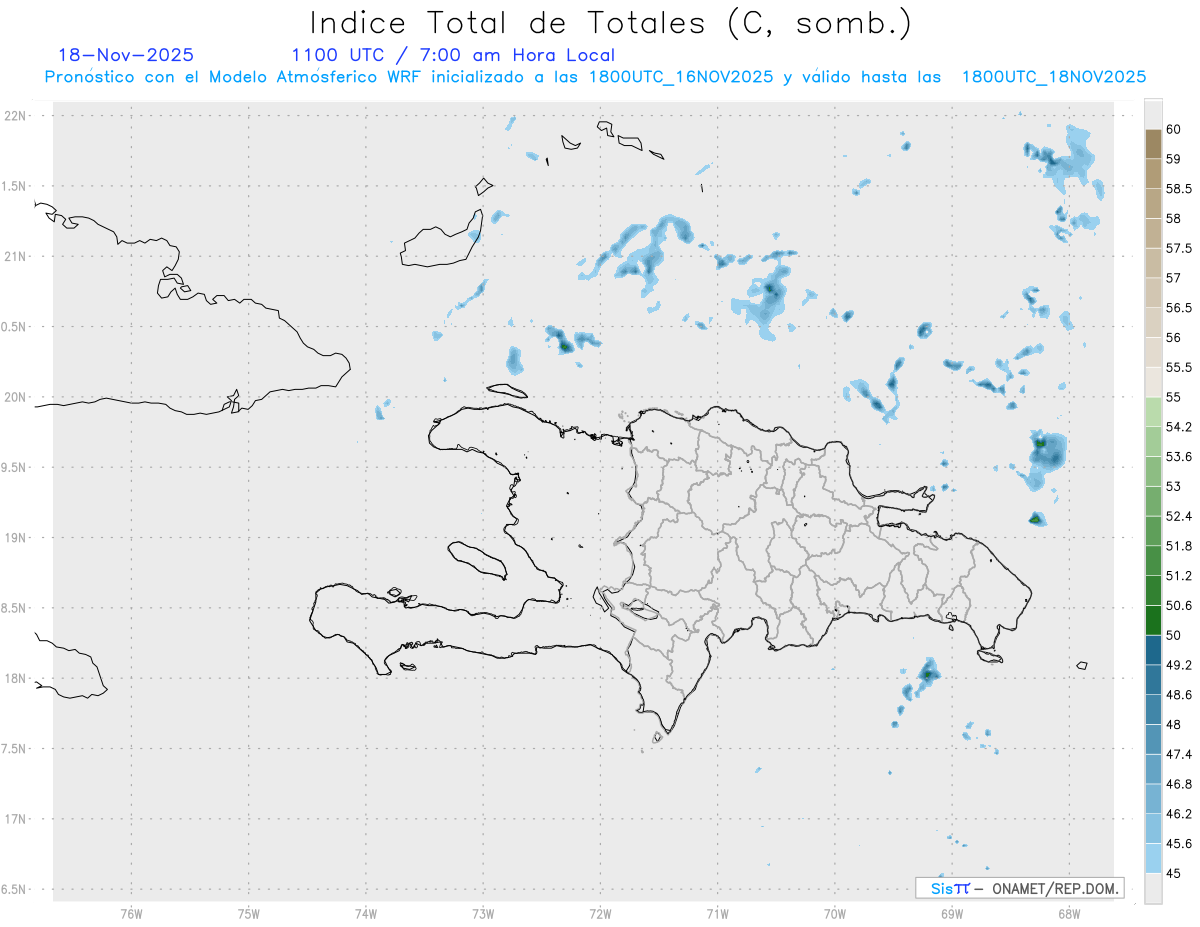Select the '74W' longitude label

point(366,913)
